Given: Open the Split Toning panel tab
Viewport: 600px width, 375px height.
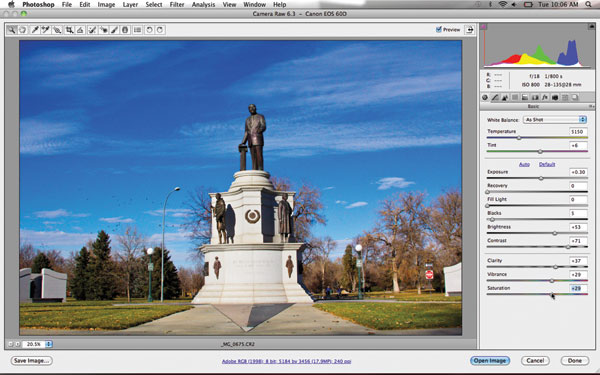Looking at the screenshot, I should 525,97.
